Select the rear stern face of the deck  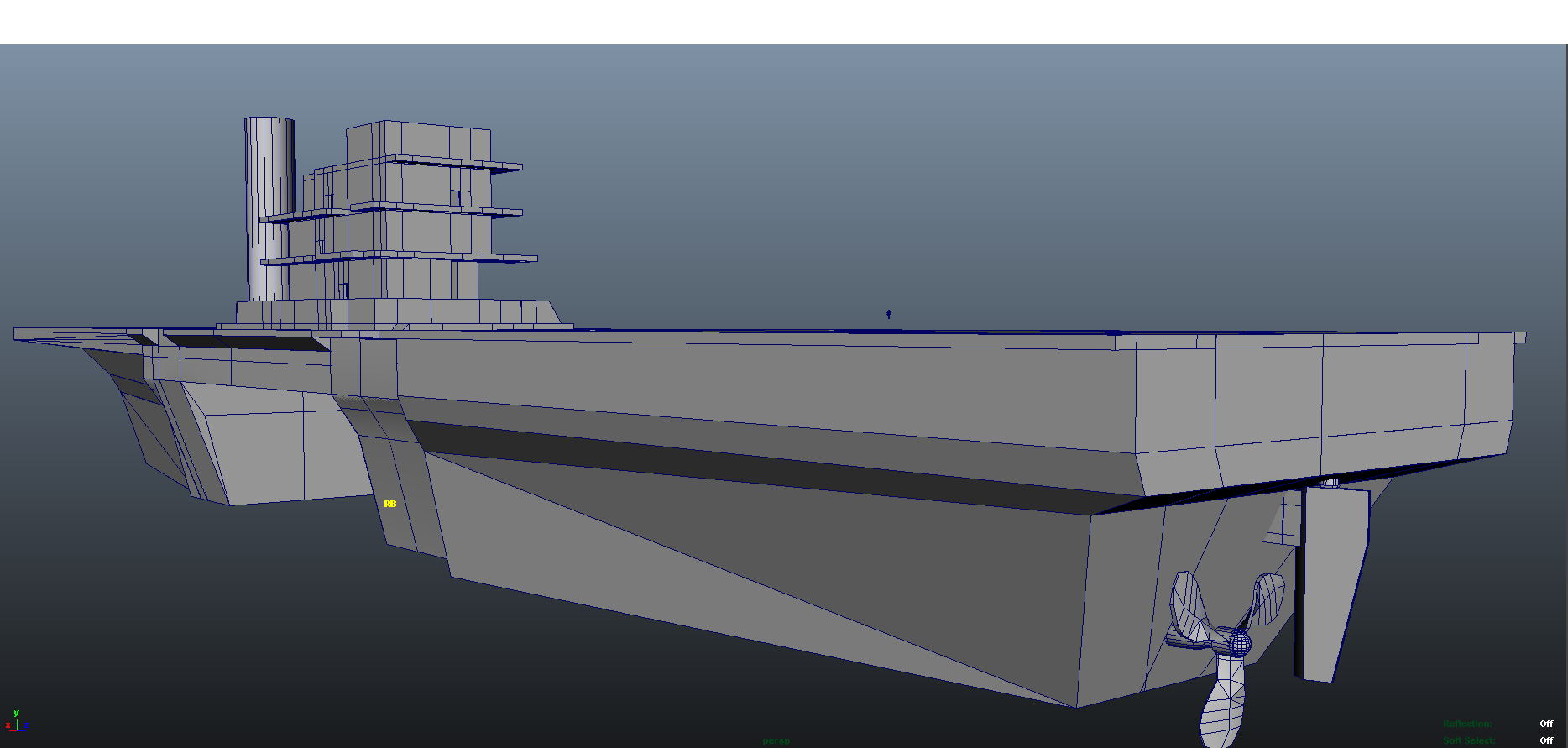(x=1326, y=411)
